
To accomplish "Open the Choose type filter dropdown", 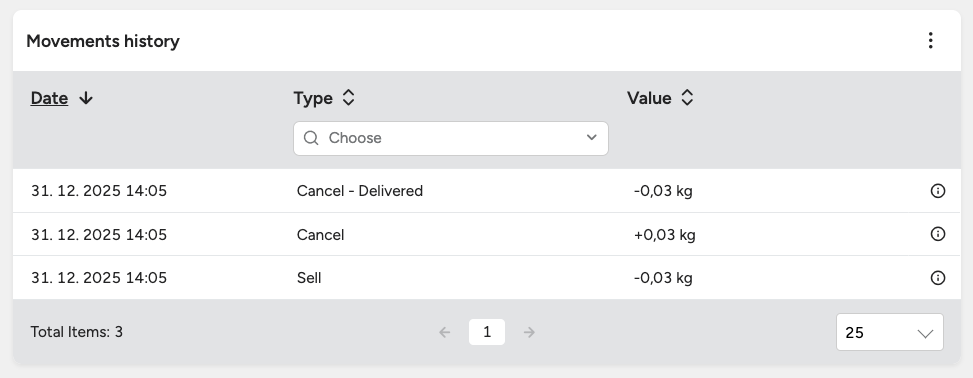I will point(451,138).
